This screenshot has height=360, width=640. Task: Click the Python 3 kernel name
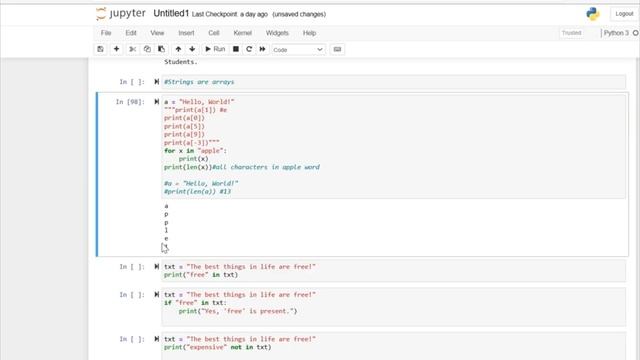point(616,33)
